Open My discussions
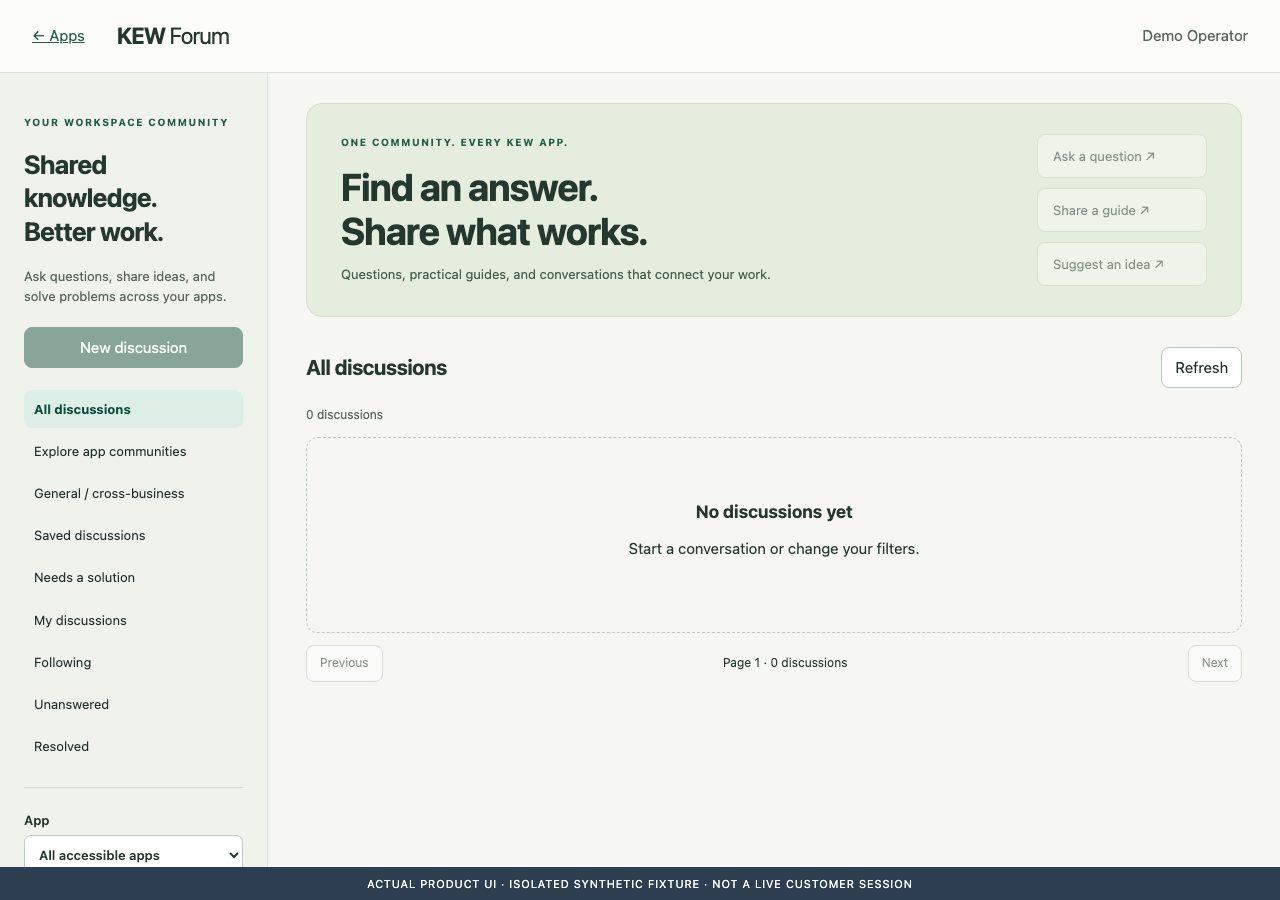The width and height of the screenshot is (1280, 900). tap(133, 620)
